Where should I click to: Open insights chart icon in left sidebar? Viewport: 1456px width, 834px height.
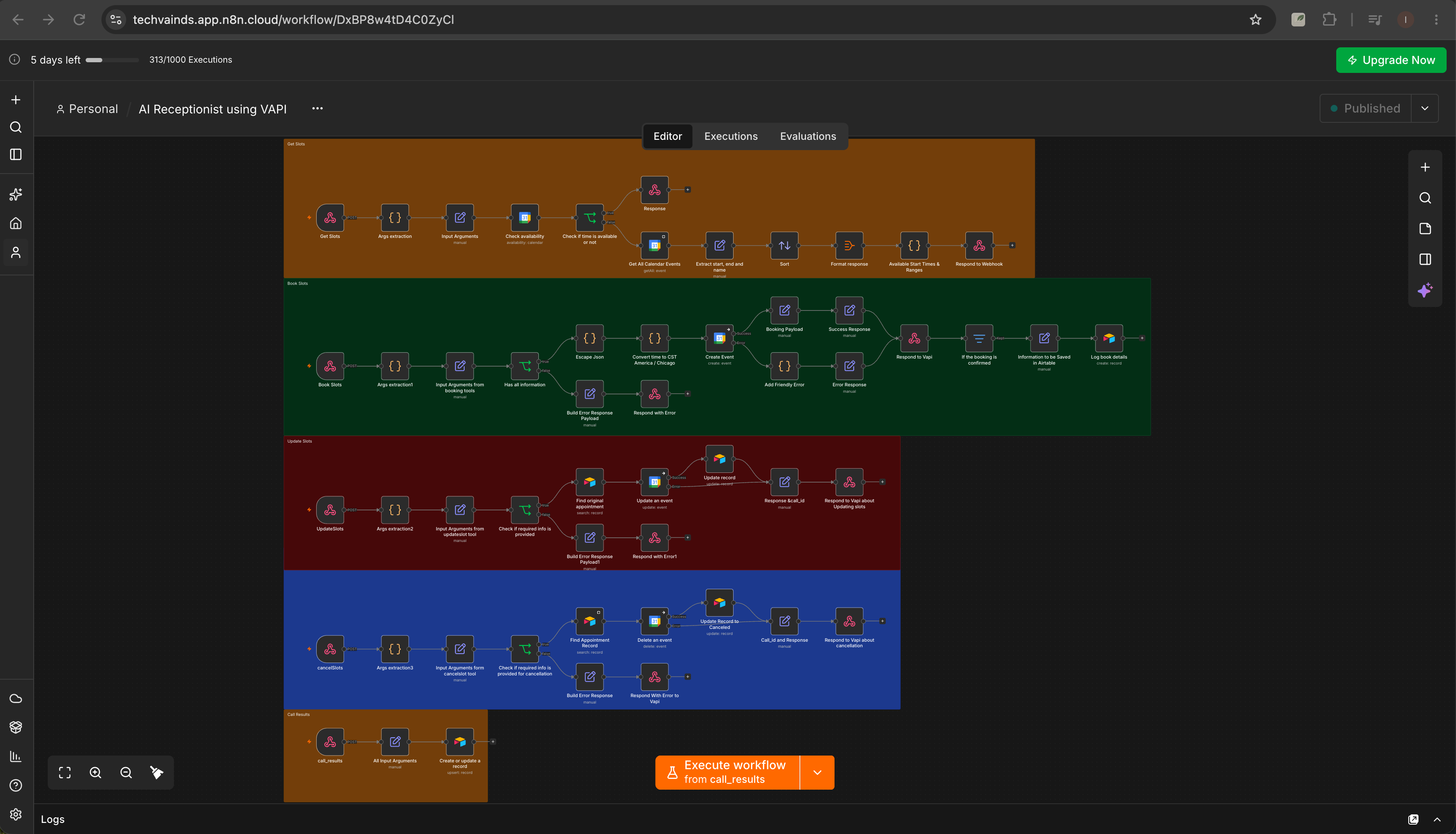click(16, 757)
